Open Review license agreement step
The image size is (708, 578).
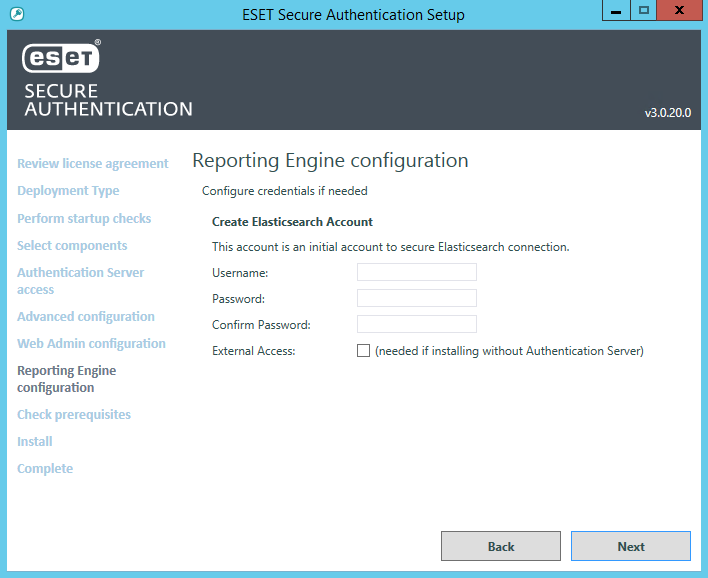[92, 164]
